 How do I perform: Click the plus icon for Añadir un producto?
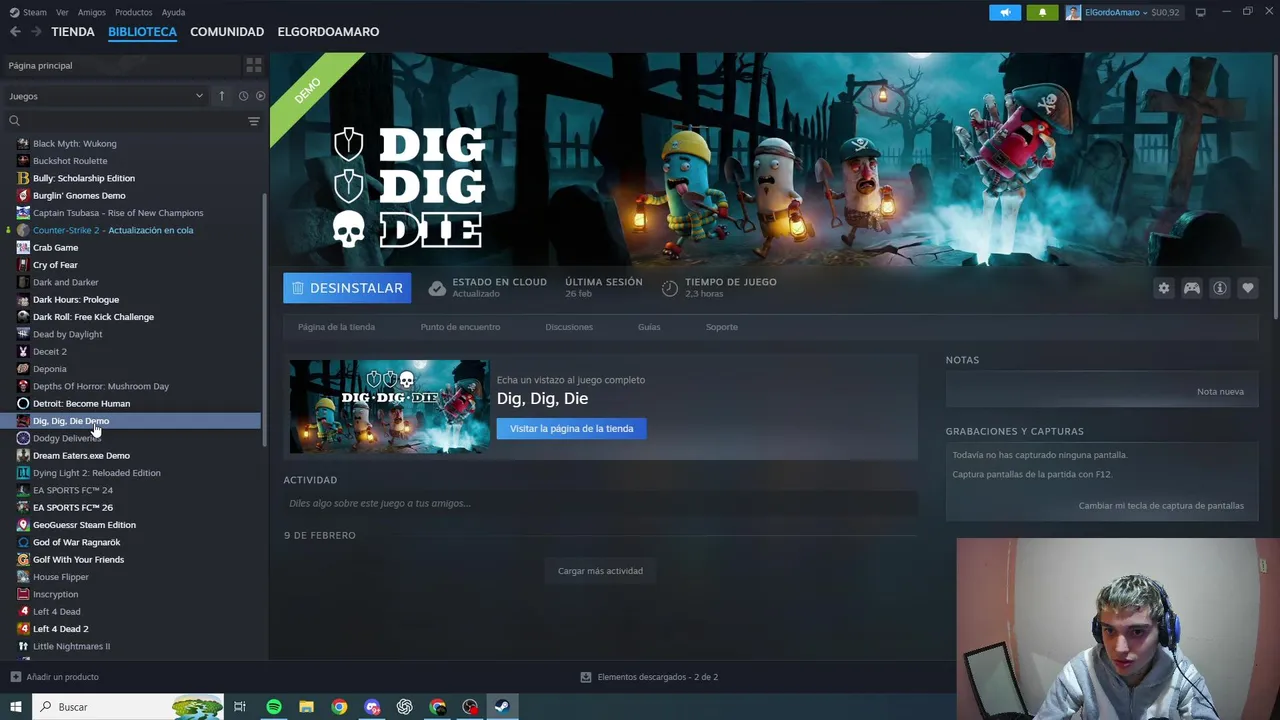[15, 677]
